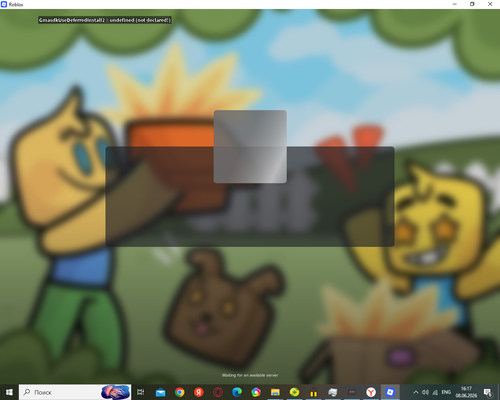
Task: Open File Explorer from the taskbar
Action: point(275,392)
